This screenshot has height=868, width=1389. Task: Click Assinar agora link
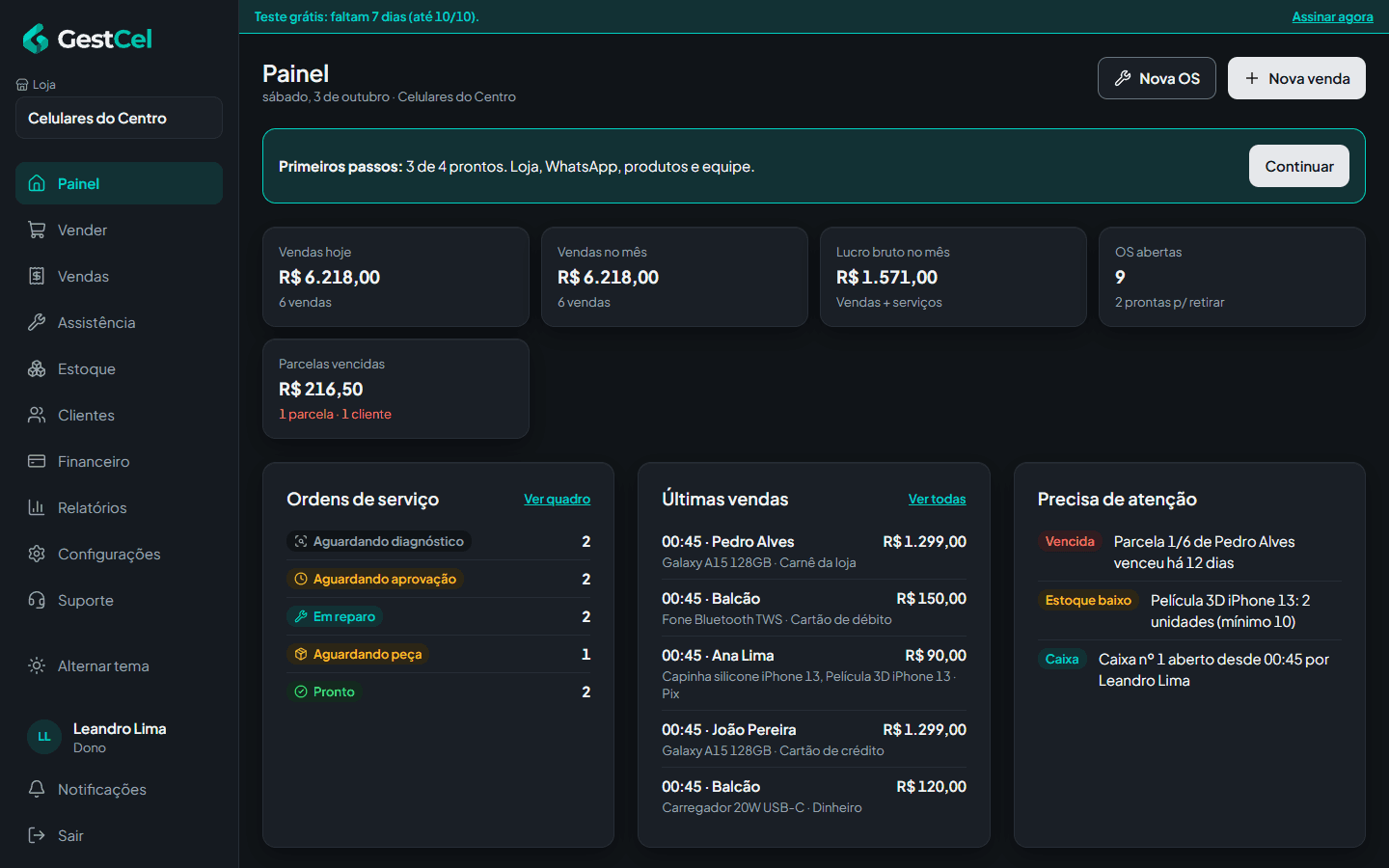(1332, 16)
